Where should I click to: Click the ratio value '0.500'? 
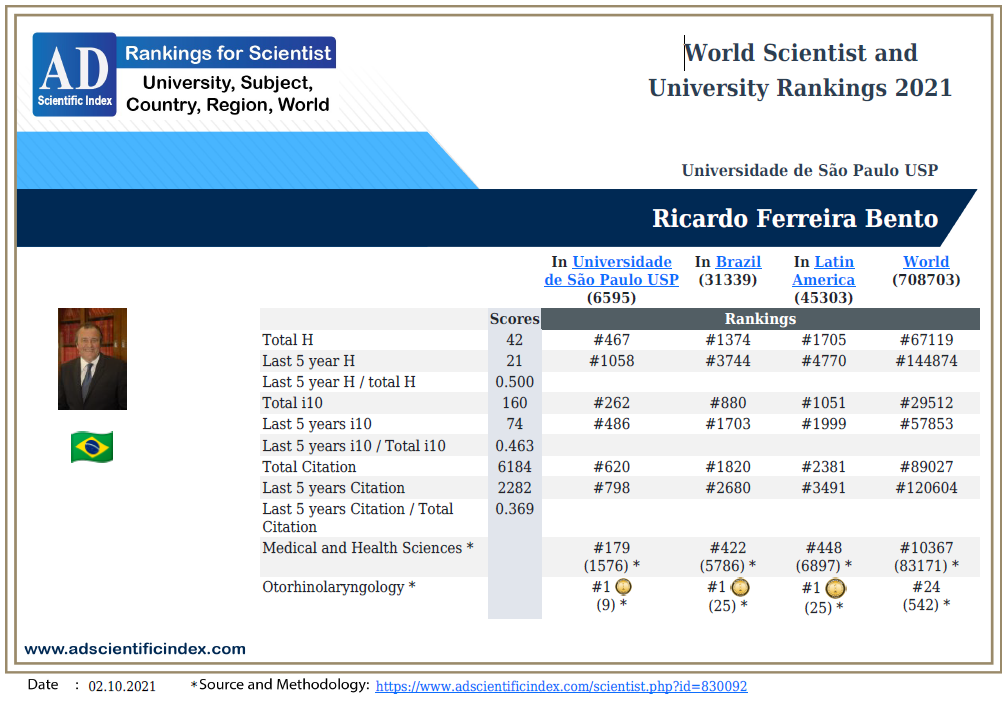click(x=514, y=382)
